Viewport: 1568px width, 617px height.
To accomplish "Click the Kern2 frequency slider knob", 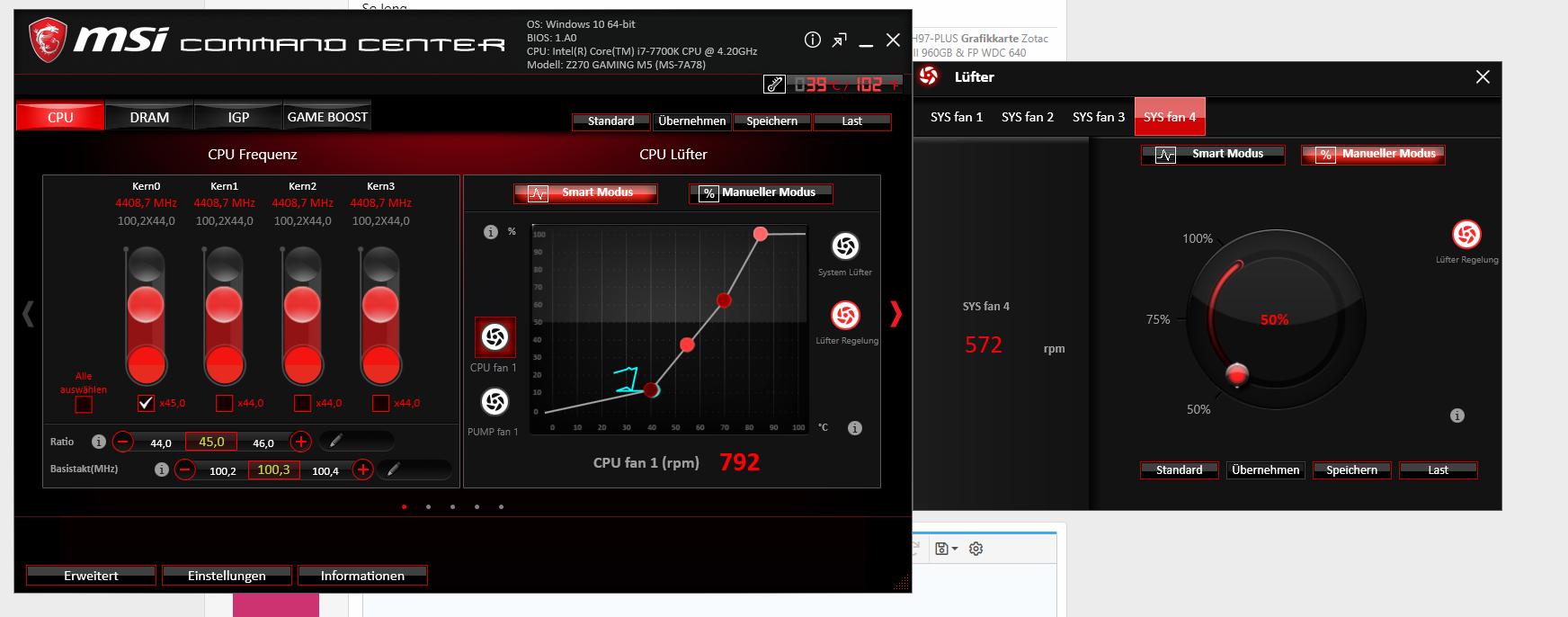I will click(x=302, y=305).
